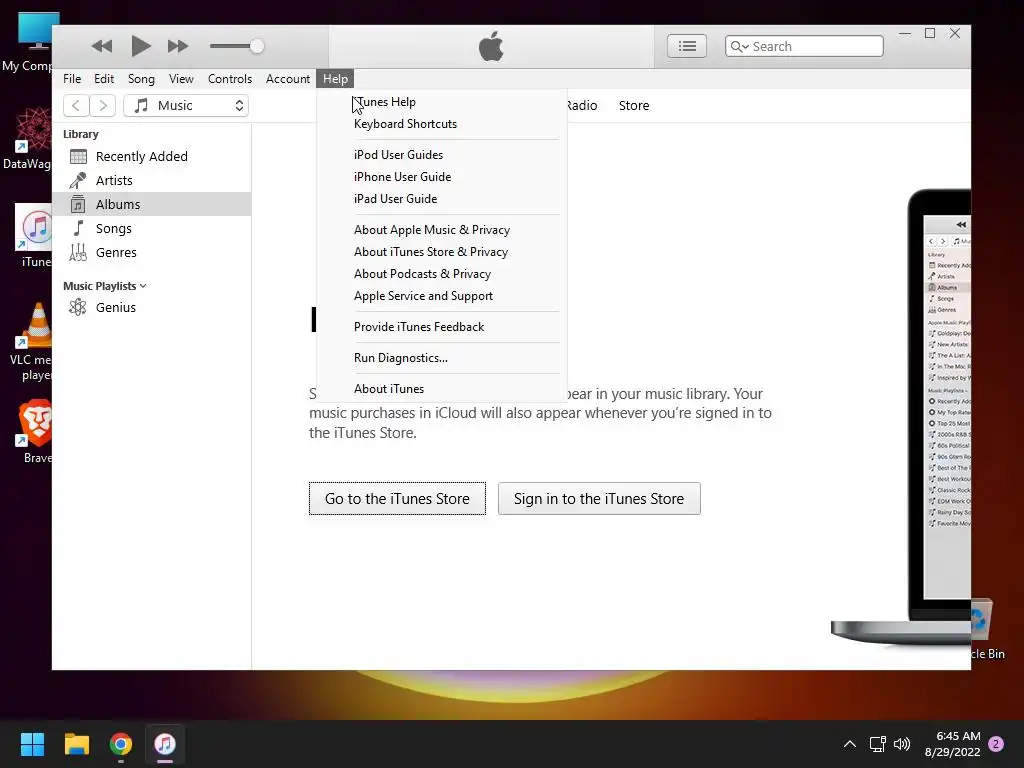Click the DataWag desktop shortcut
The image size is (1024, 768).
pos(30,139)
